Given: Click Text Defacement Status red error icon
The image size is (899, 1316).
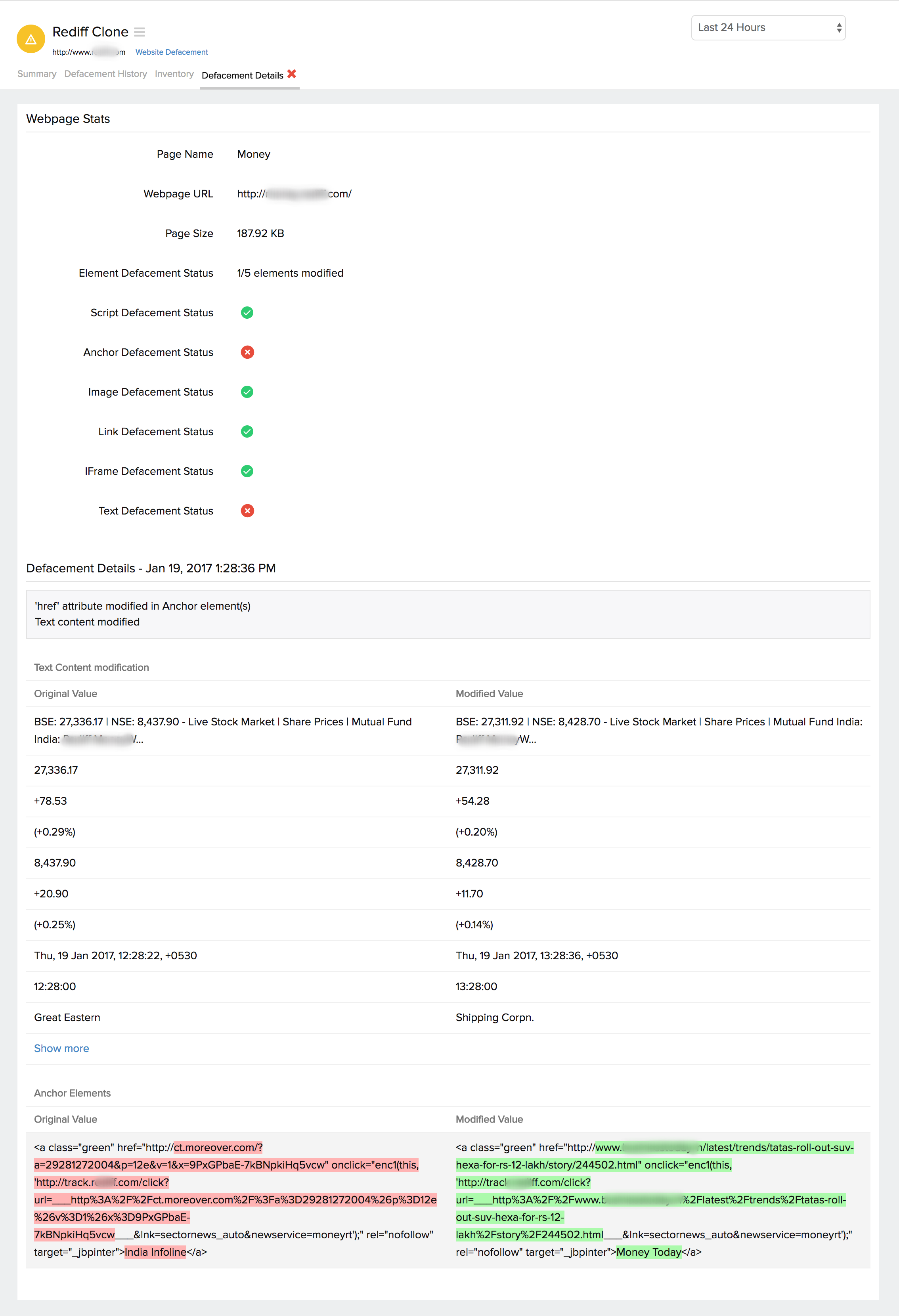Looking at the screenshot, I should click(247, 511).
